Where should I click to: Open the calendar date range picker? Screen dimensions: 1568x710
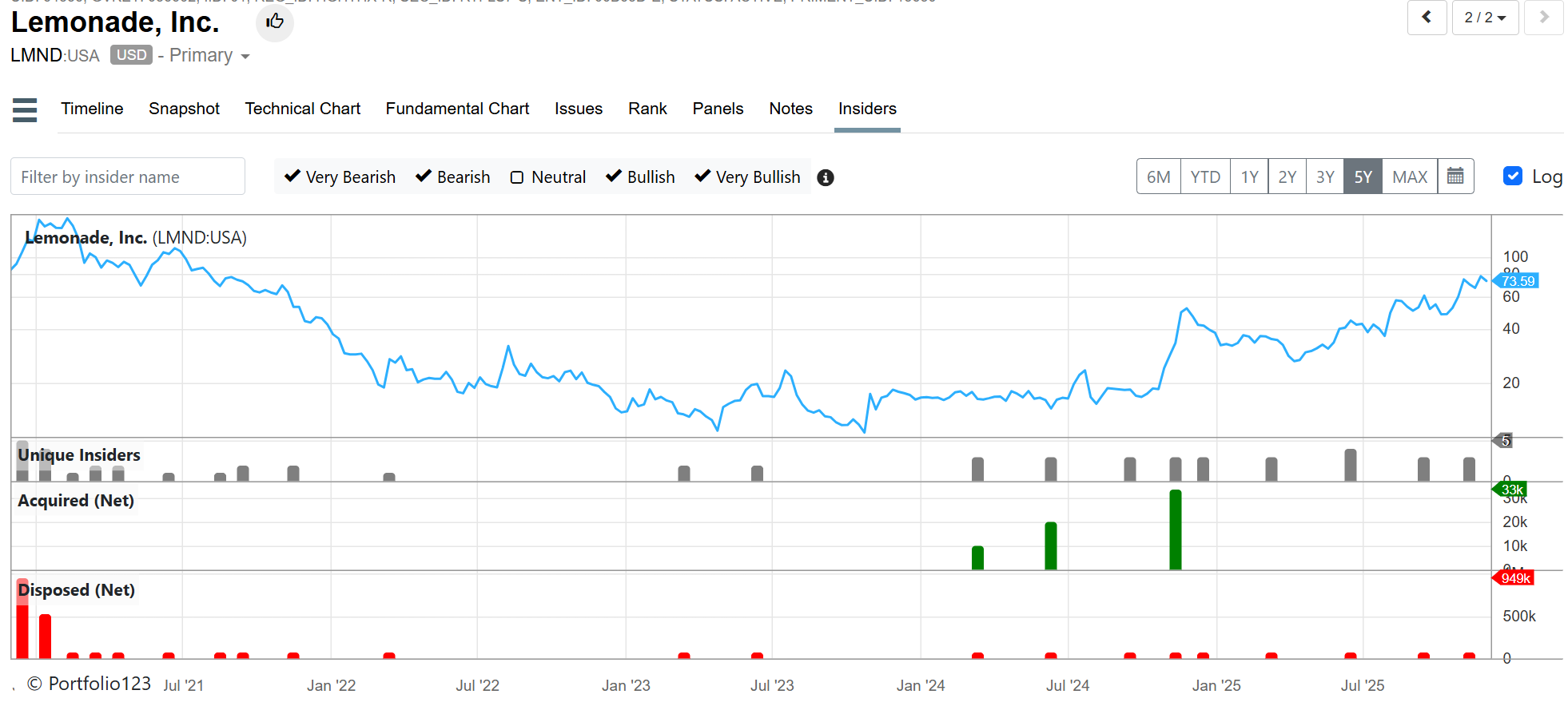click(x=1455, y=177)
